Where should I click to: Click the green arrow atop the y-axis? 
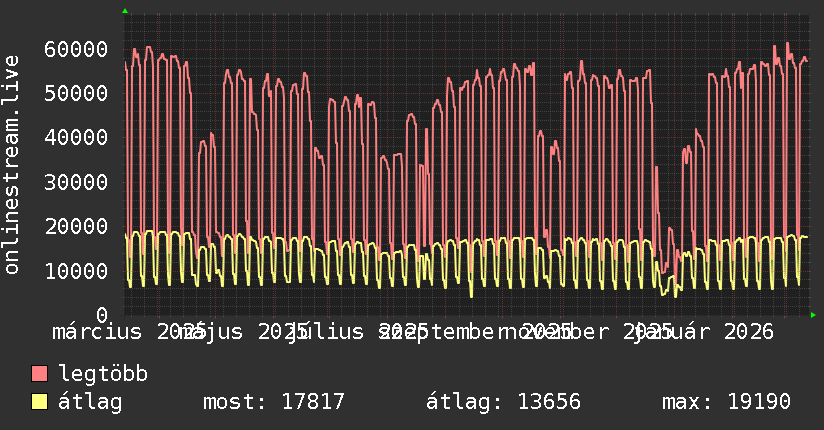[x=125, y=11]
